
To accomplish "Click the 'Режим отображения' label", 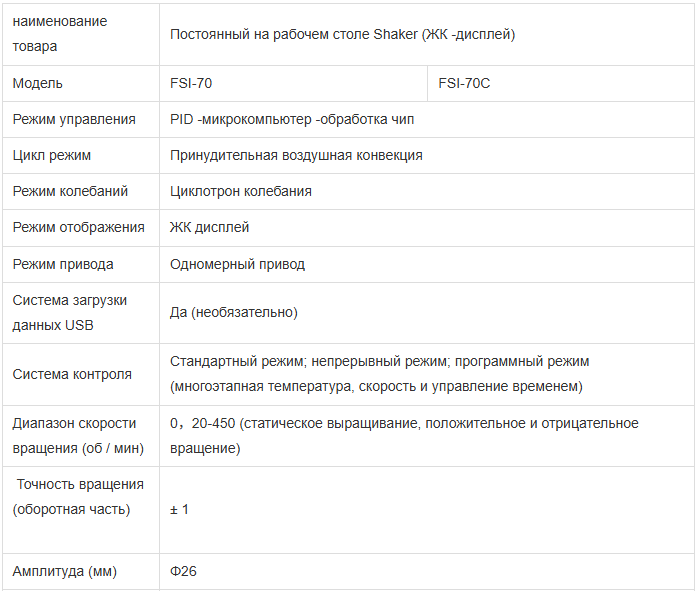I will pos(79,227).
